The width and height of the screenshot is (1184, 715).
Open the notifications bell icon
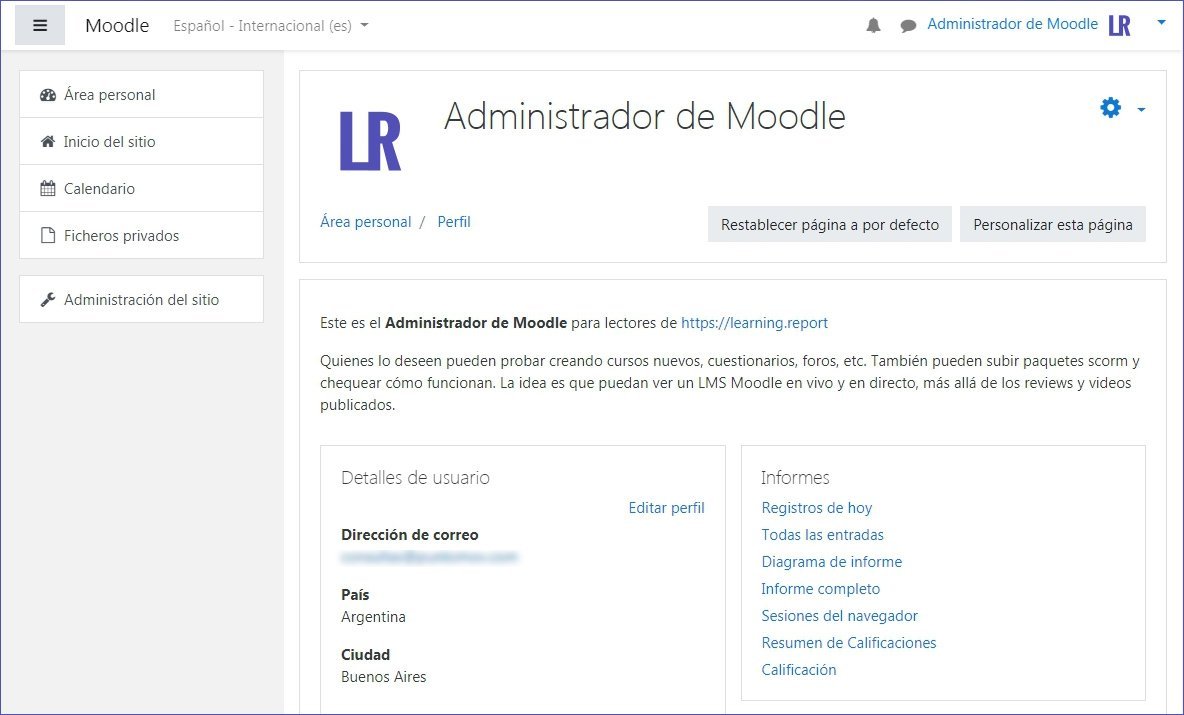coord(873,26)
